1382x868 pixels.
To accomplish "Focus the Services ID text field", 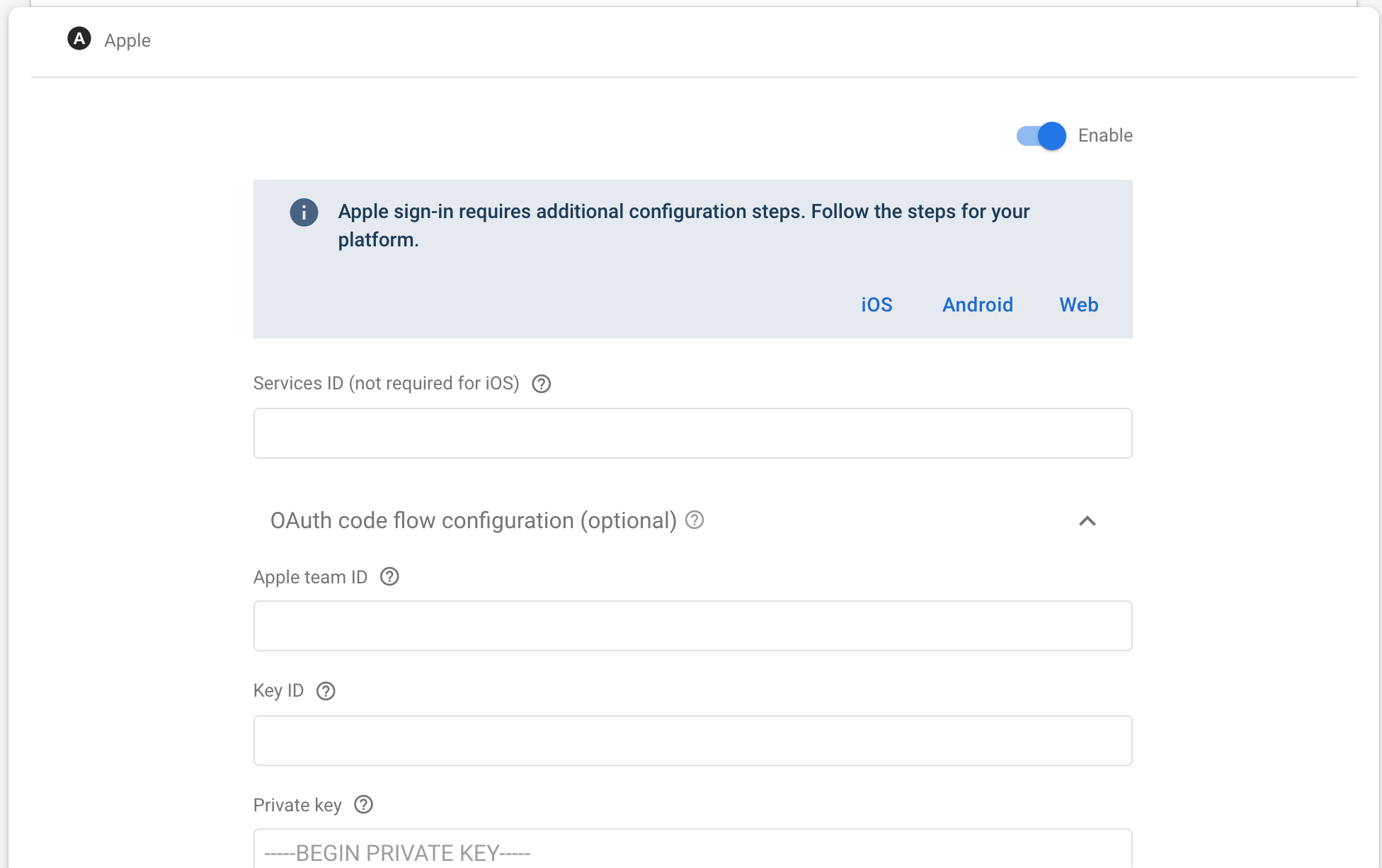I will (x=692, y=433).
